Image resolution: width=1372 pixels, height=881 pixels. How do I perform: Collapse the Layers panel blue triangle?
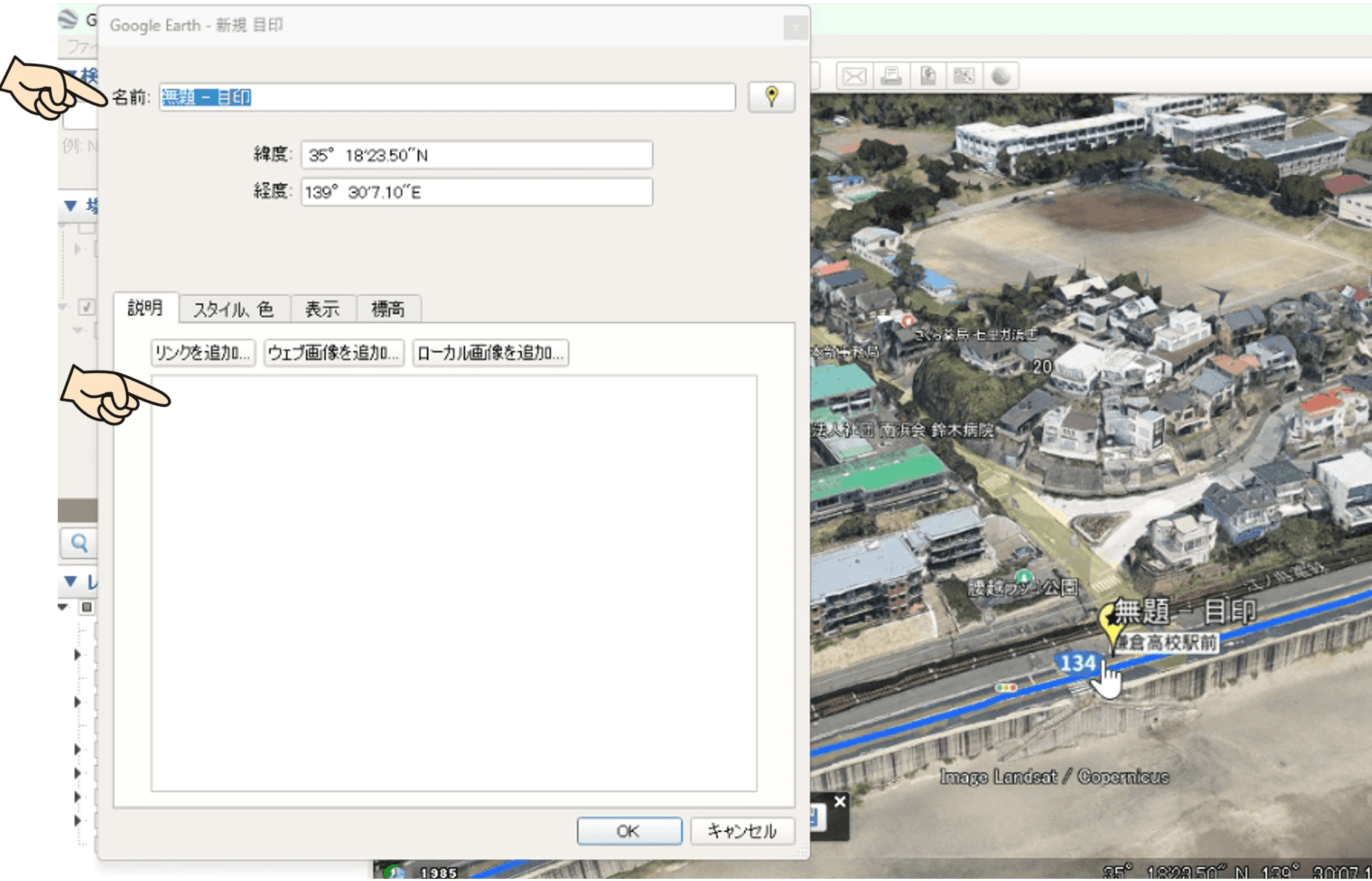pyautogui.click(x=71, y=581)
